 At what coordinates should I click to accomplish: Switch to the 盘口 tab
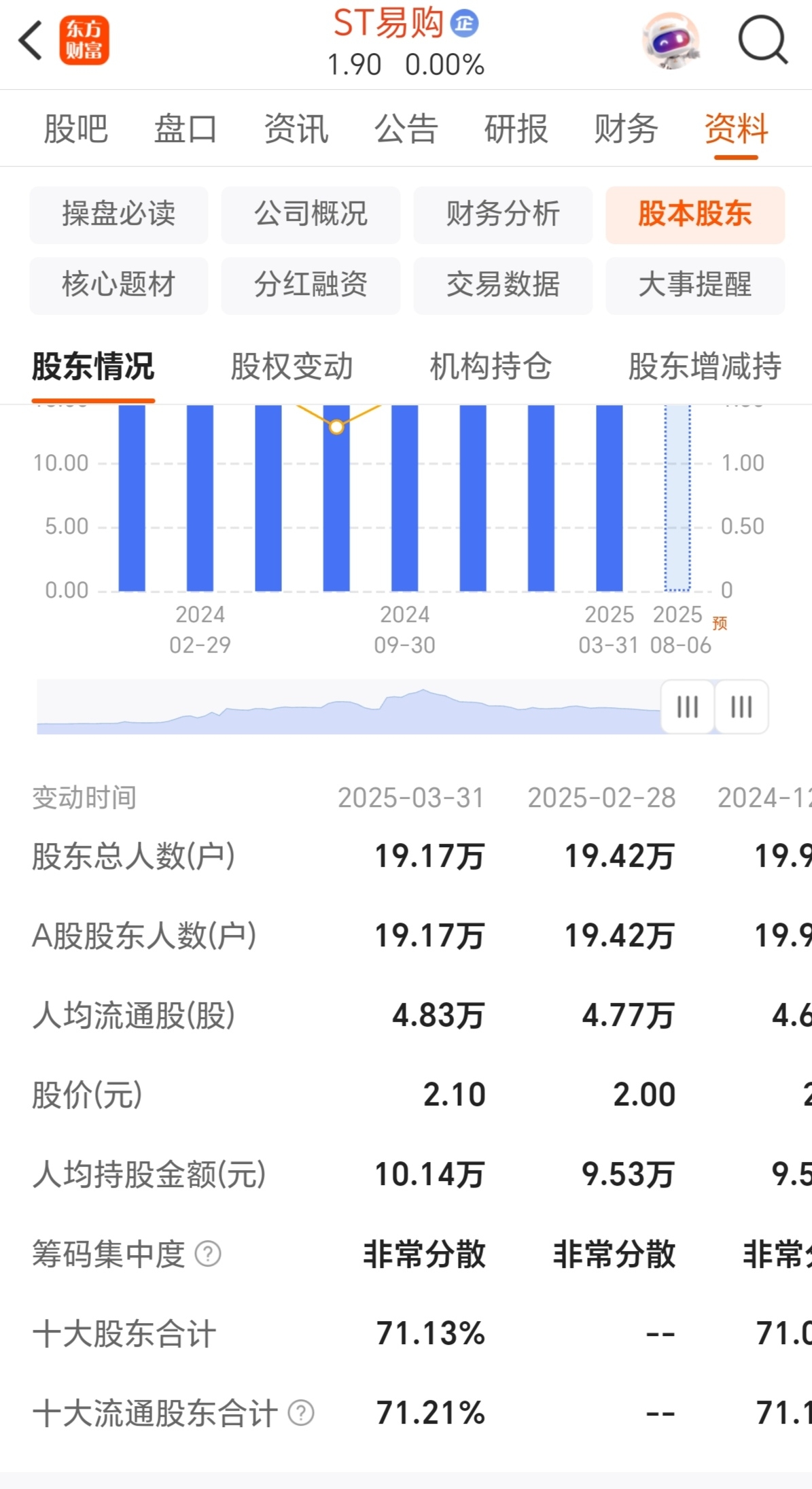[186, 129]
